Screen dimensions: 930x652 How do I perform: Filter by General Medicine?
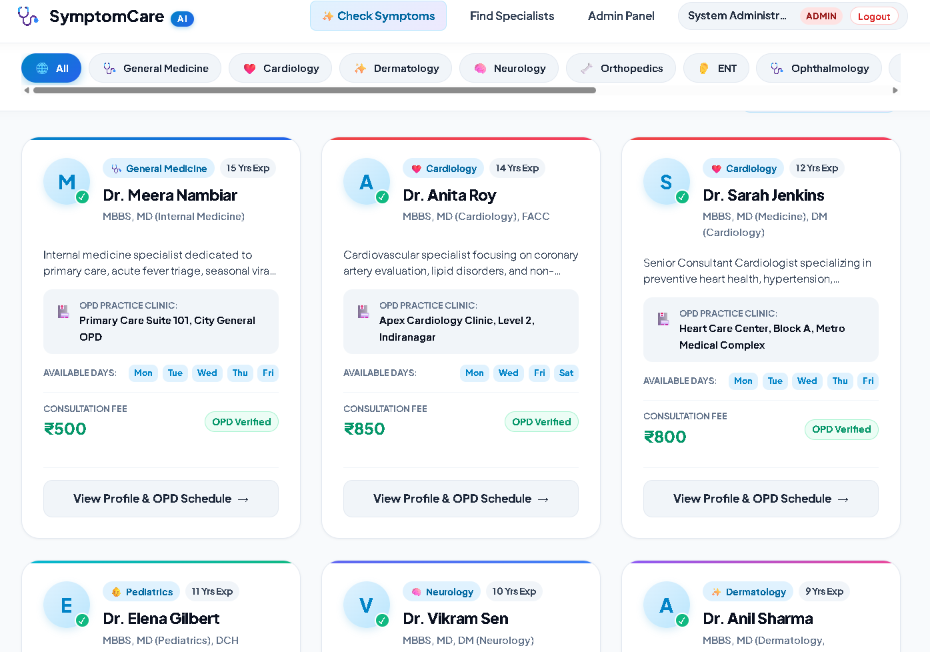pyautogui.click(x=155, y=68)
